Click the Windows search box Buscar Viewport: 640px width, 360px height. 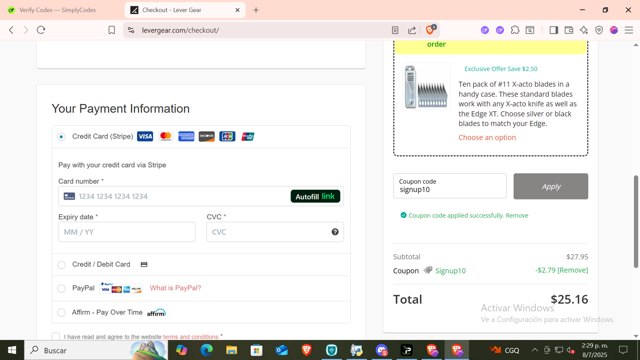96,350
